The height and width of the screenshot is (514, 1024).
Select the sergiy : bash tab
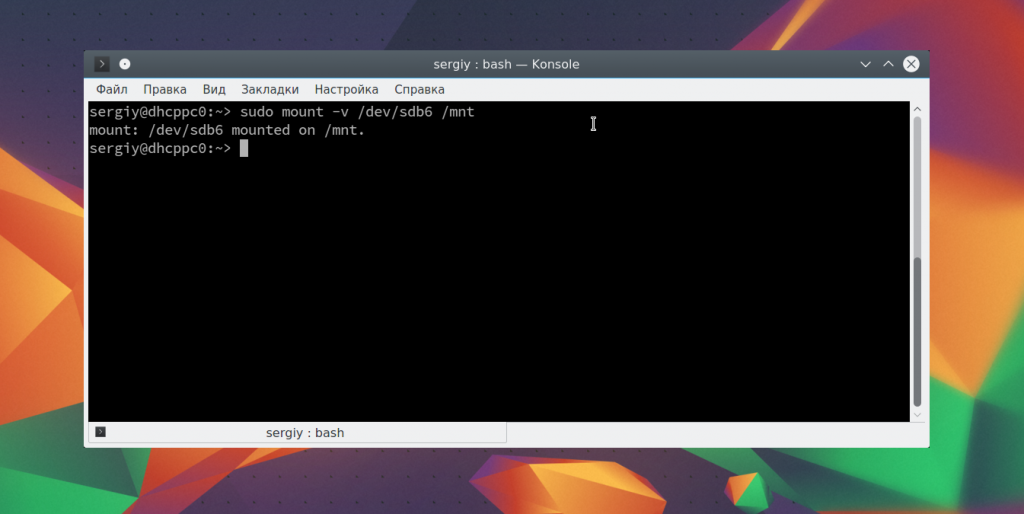pos(304,433)
